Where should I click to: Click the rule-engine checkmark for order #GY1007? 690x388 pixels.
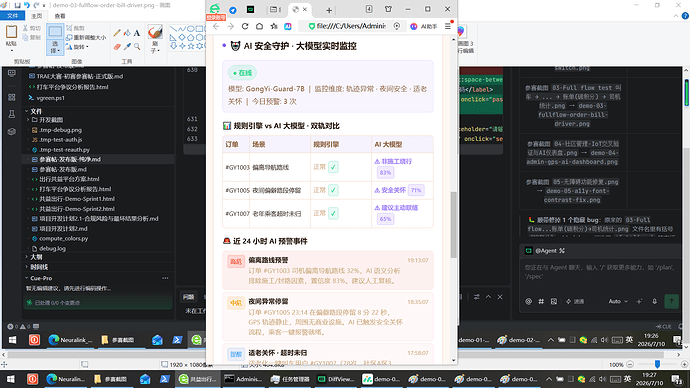(x=333, y=213)
